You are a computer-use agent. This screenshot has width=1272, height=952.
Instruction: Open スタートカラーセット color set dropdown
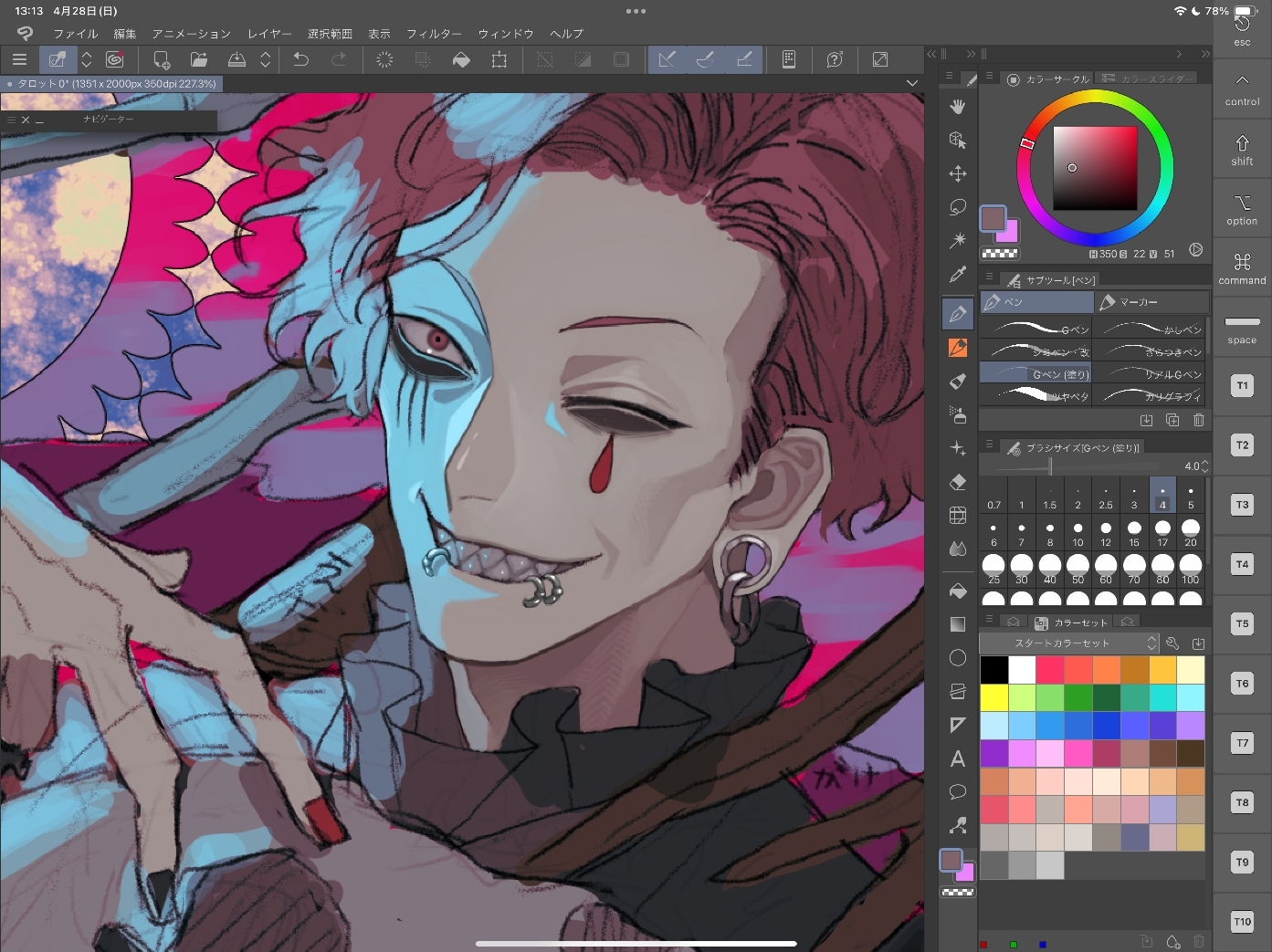[1068, 643]
